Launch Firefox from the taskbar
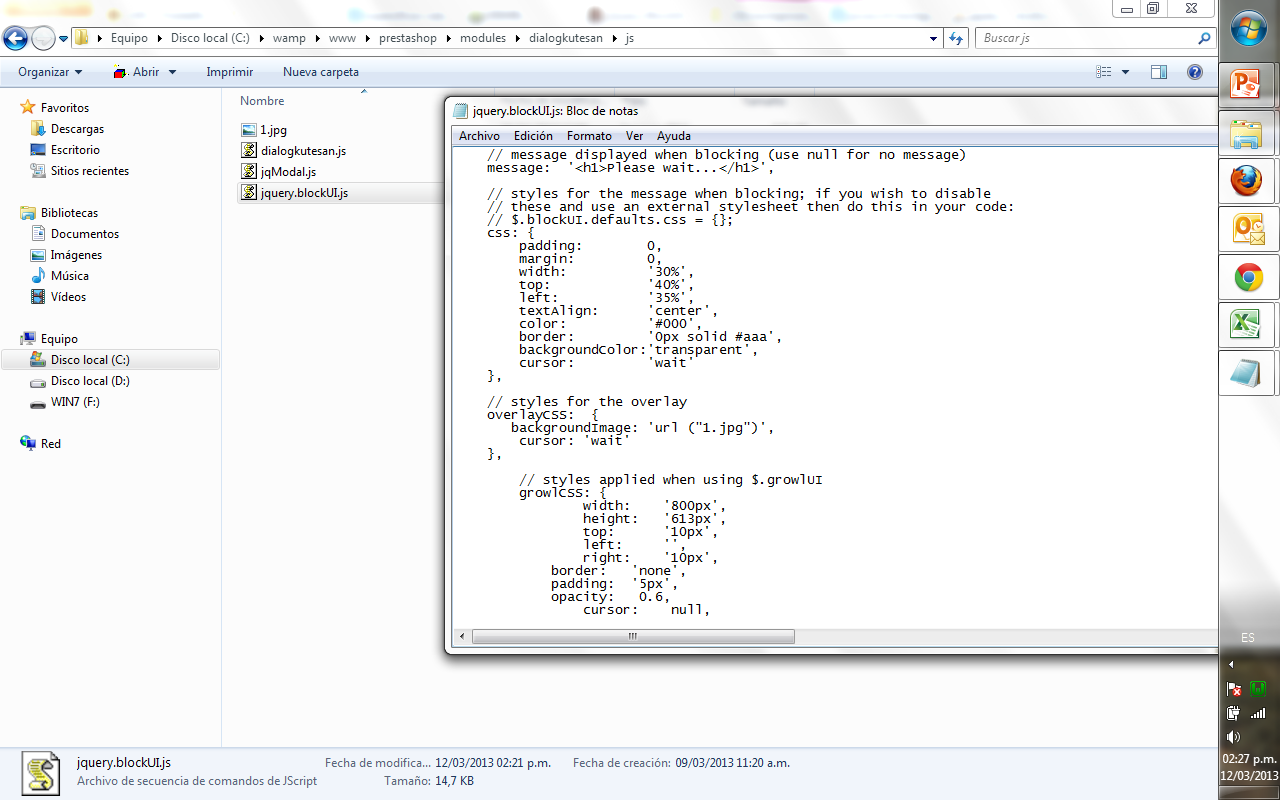 coord(1247,182)
